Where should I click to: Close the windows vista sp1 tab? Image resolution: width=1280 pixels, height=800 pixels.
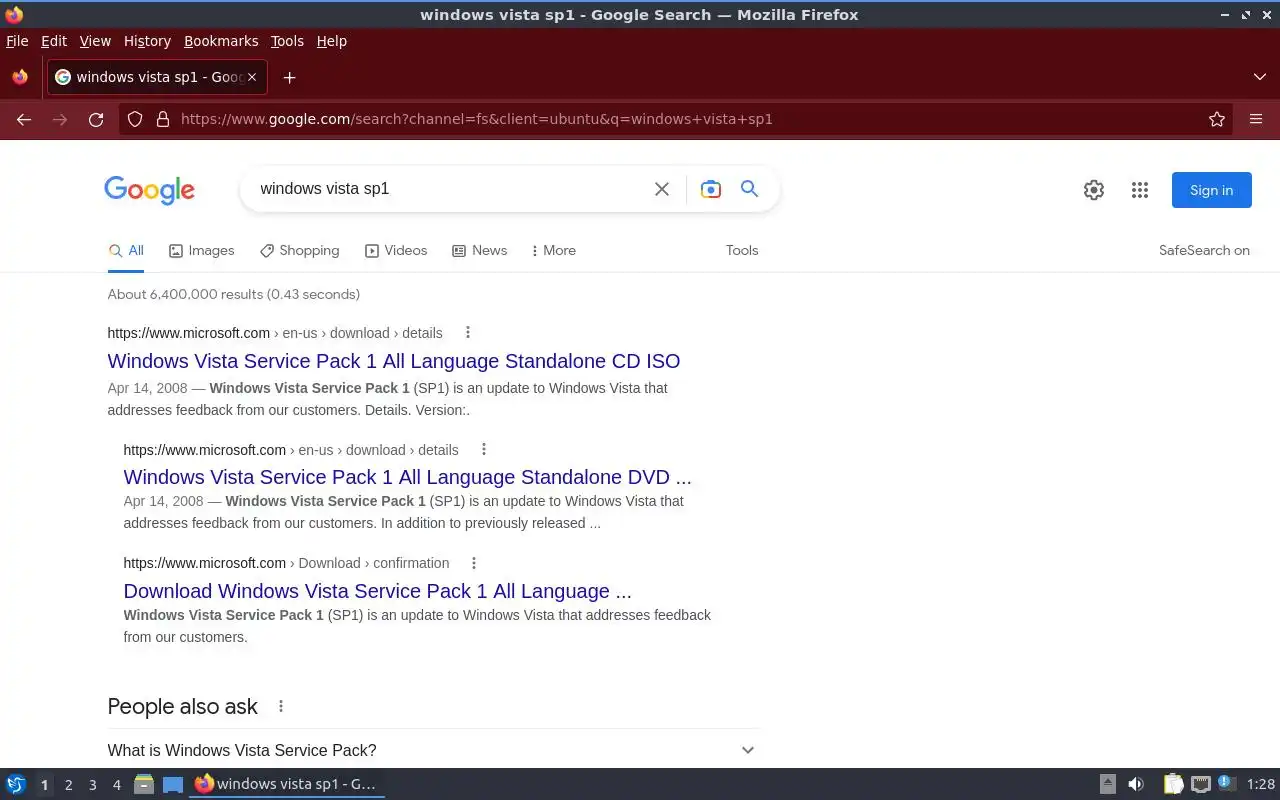[252, 77]
